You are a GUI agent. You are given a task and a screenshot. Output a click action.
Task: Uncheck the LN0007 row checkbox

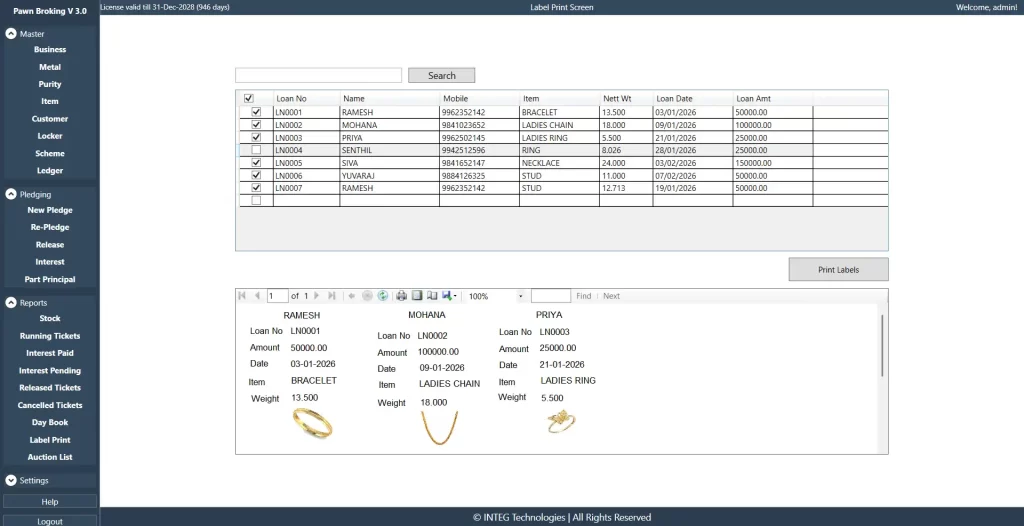tap(256, 188)
